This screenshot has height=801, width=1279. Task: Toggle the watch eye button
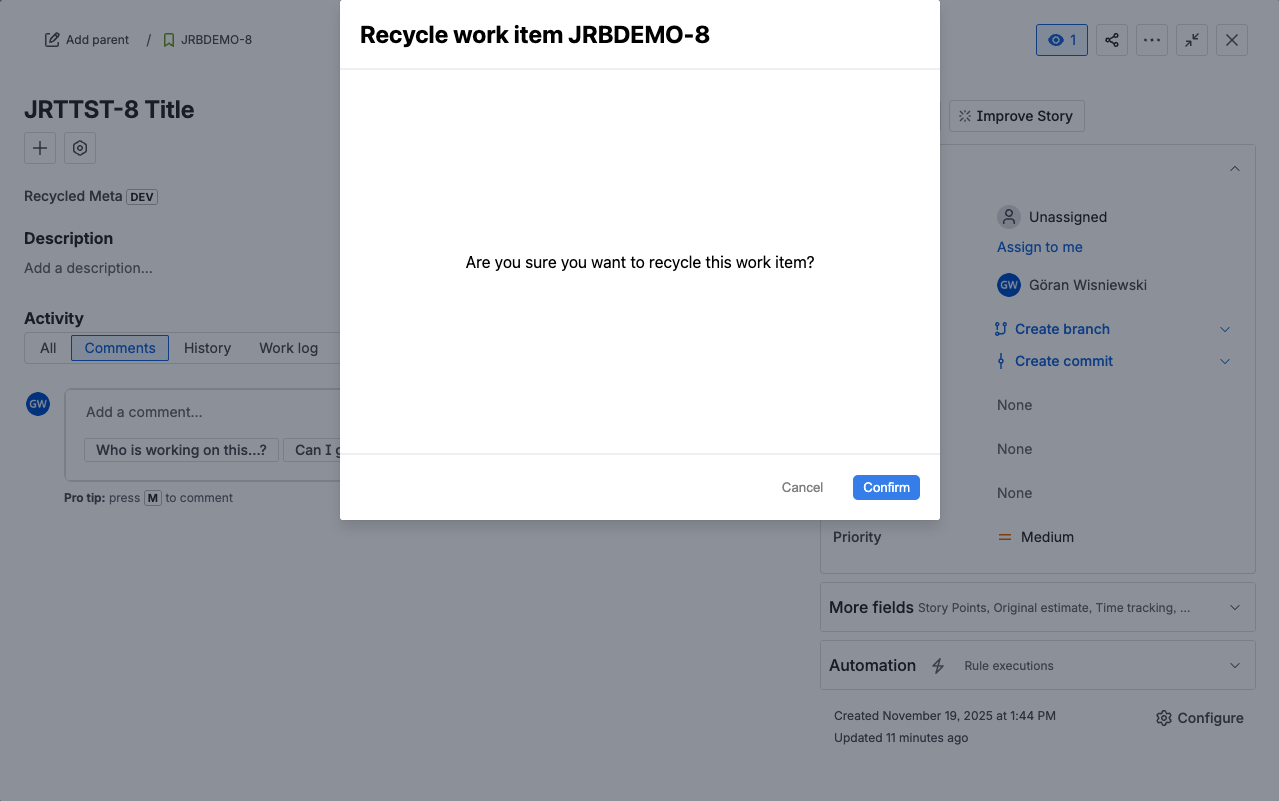pos(1061,40)
